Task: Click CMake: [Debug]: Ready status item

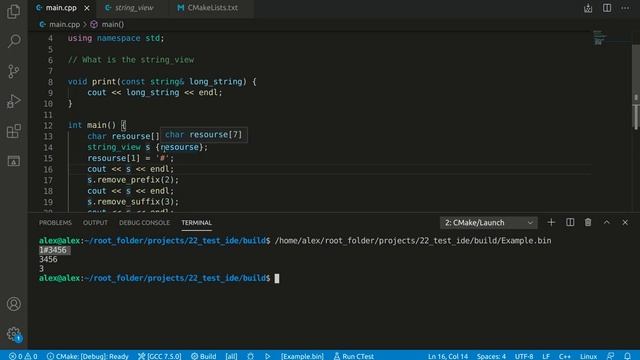Action: (x=88, y=356)
